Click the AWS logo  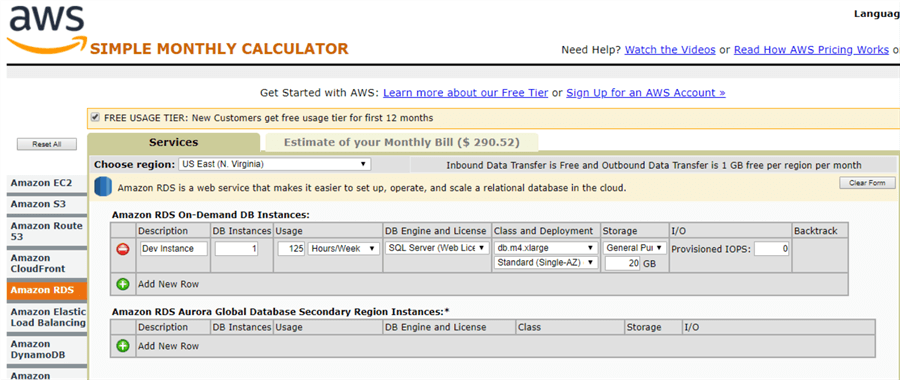(x=46, y=29)
